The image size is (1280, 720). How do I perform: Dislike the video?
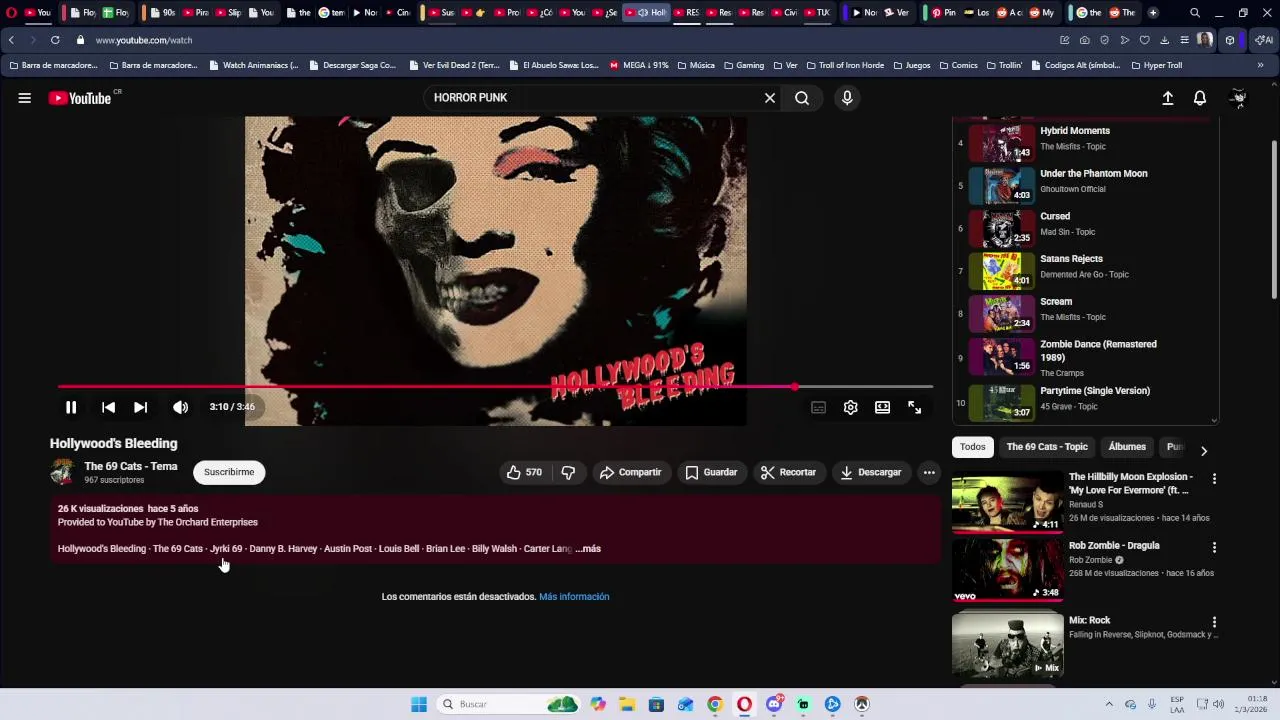click(x=568, y=472)
